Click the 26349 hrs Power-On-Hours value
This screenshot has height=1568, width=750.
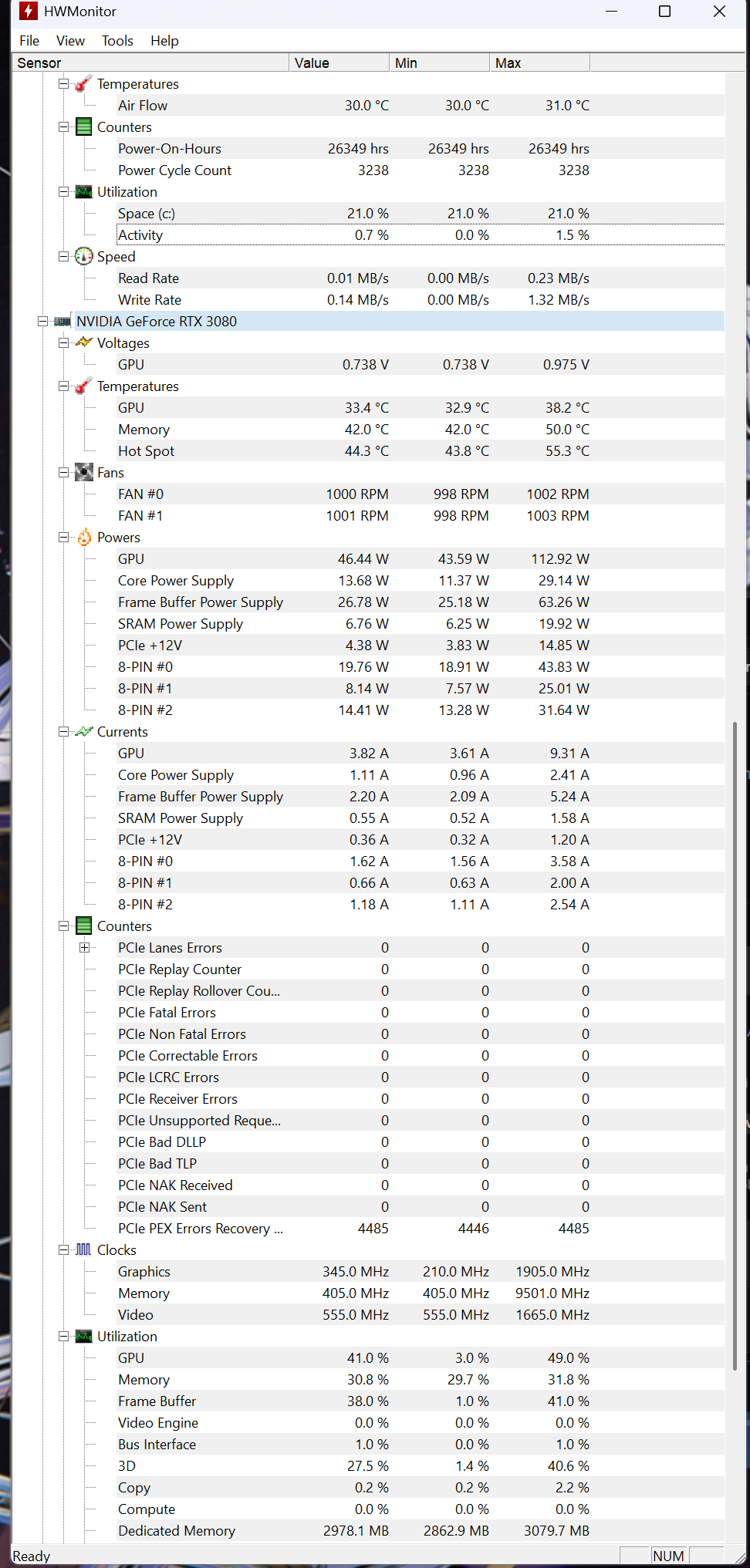[358, 149]
